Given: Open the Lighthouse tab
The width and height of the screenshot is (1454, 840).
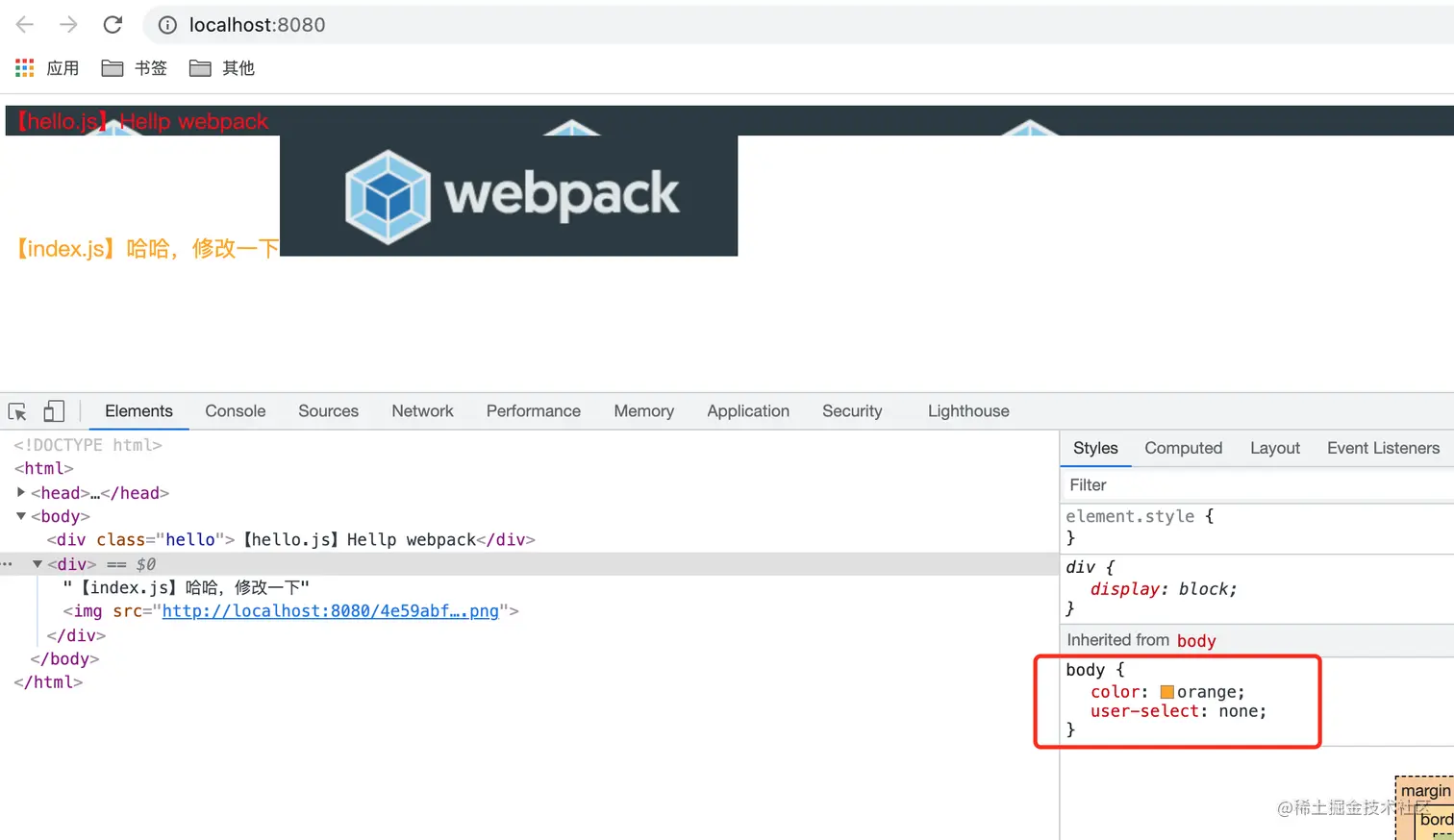Looking at the screenshot, I should 968,411.
